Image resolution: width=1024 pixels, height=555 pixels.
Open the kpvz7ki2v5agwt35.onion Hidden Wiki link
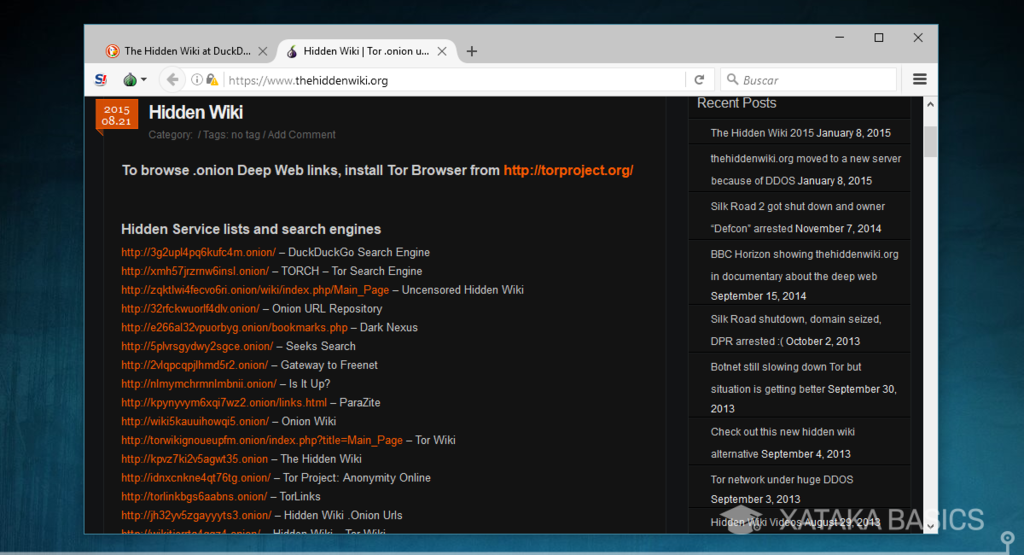pyautogui.click(x=195, y=459)
